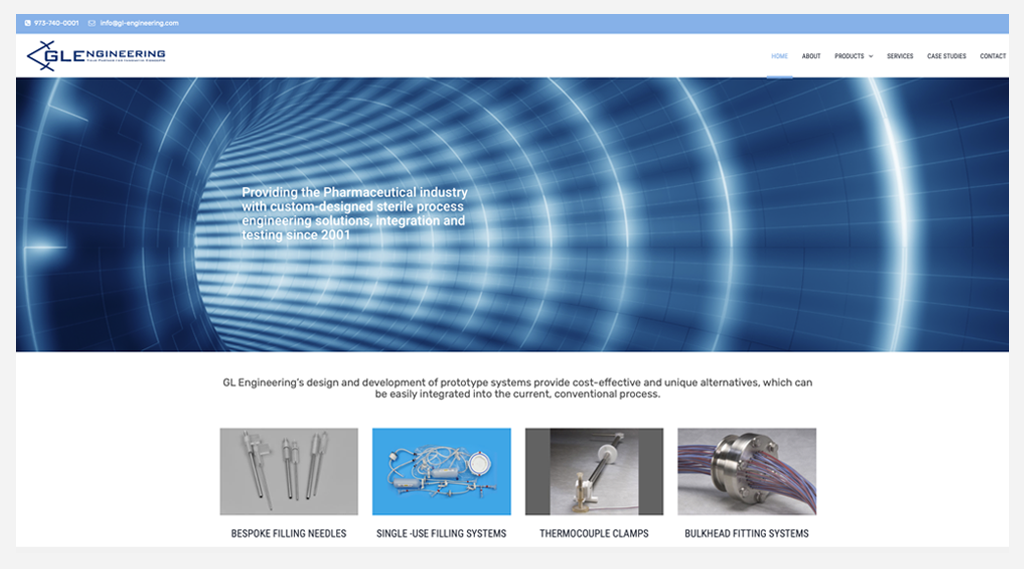Click the bulkhead fitting product thumbnail

pos(746,472)
